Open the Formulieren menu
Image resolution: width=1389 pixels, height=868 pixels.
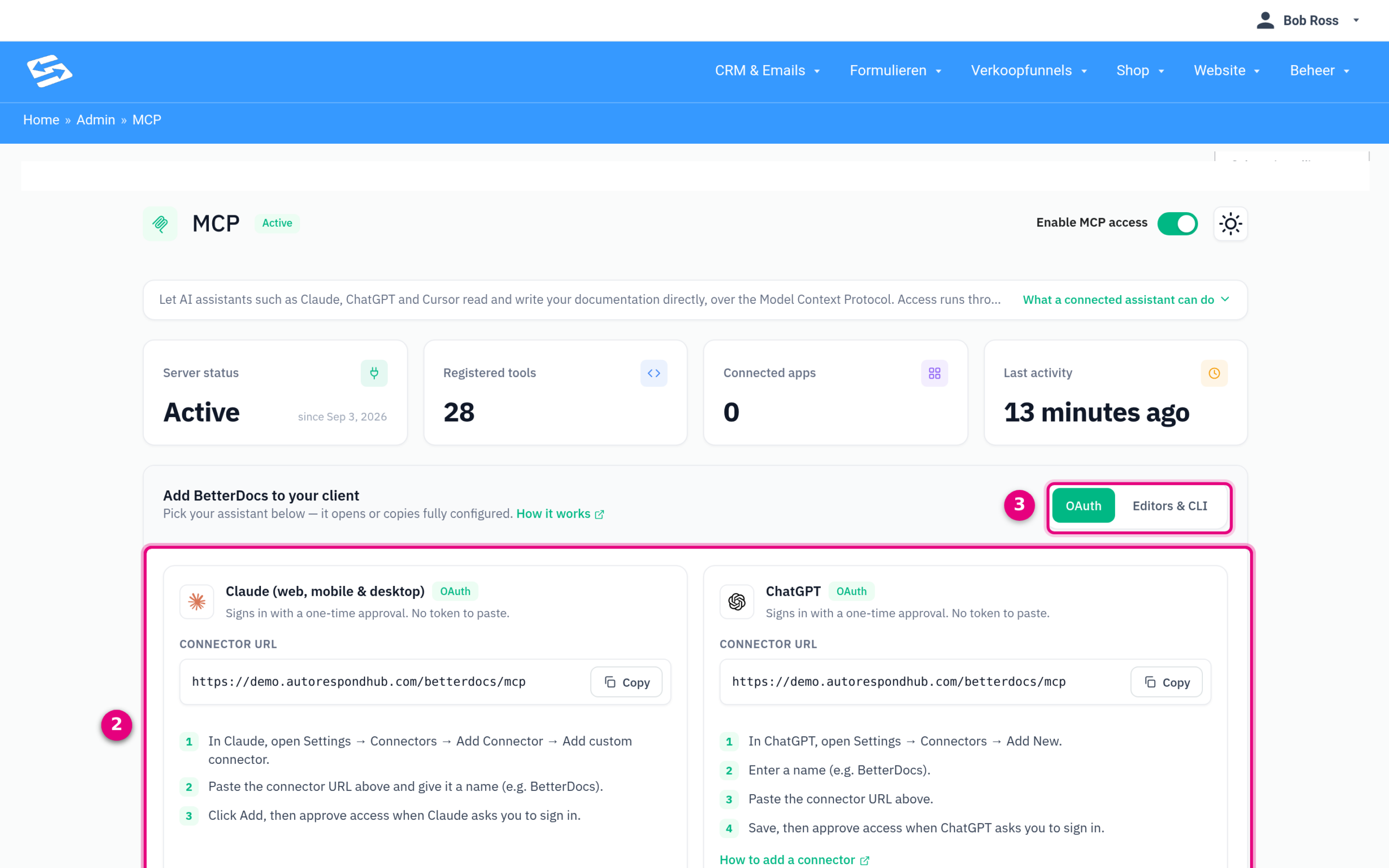pyautogui.click(x=895, y=71)
